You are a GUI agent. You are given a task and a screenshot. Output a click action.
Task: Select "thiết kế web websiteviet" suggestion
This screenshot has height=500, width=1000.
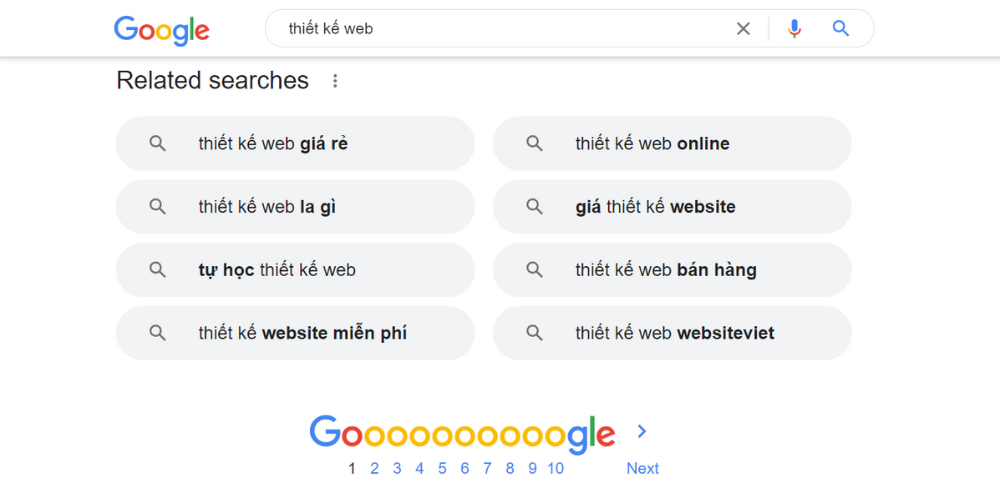[672, 333]
